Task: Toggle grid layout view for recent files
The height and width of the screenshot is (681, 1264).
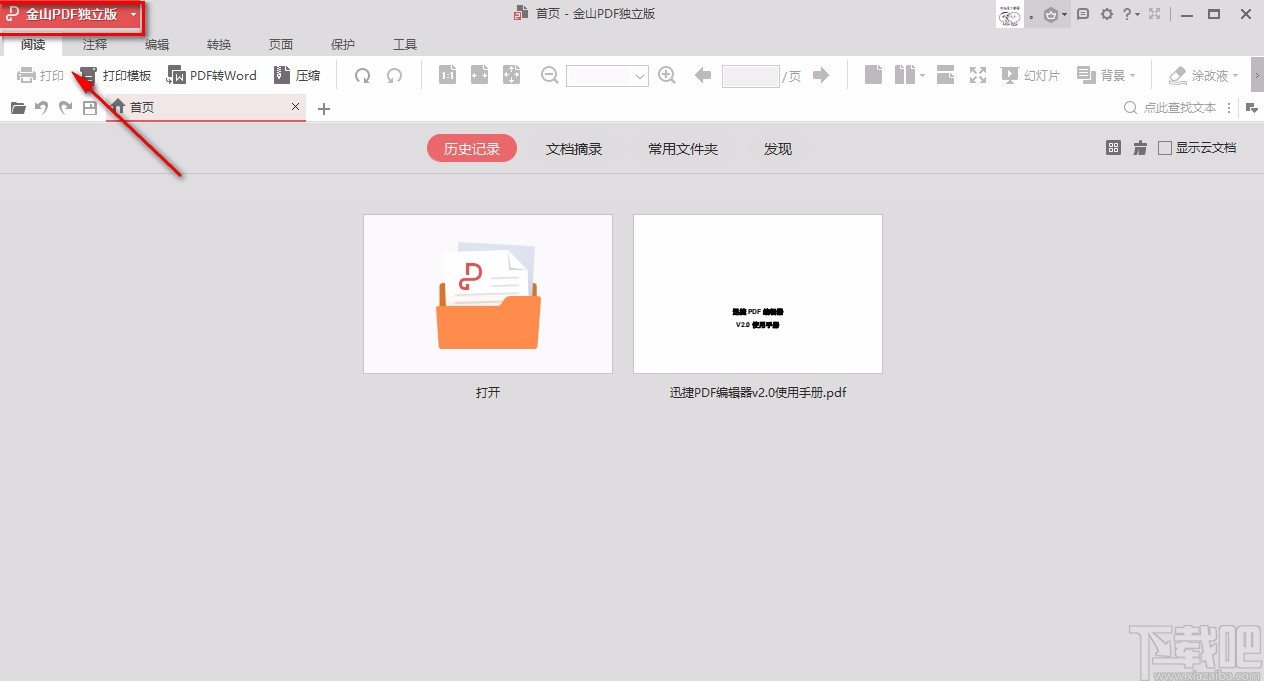Action: coord(1114,147)
